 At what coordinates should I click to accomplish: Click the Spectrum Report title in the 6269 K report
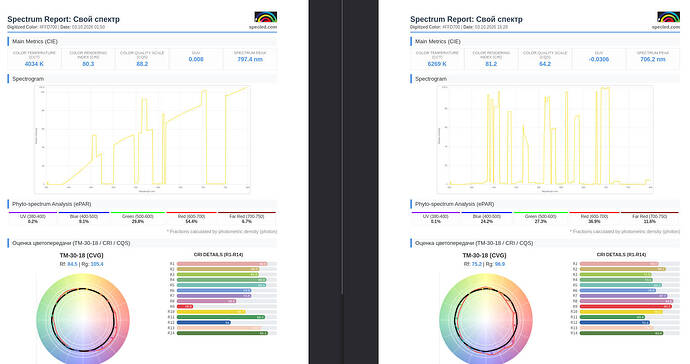click(x=466, y=19)
